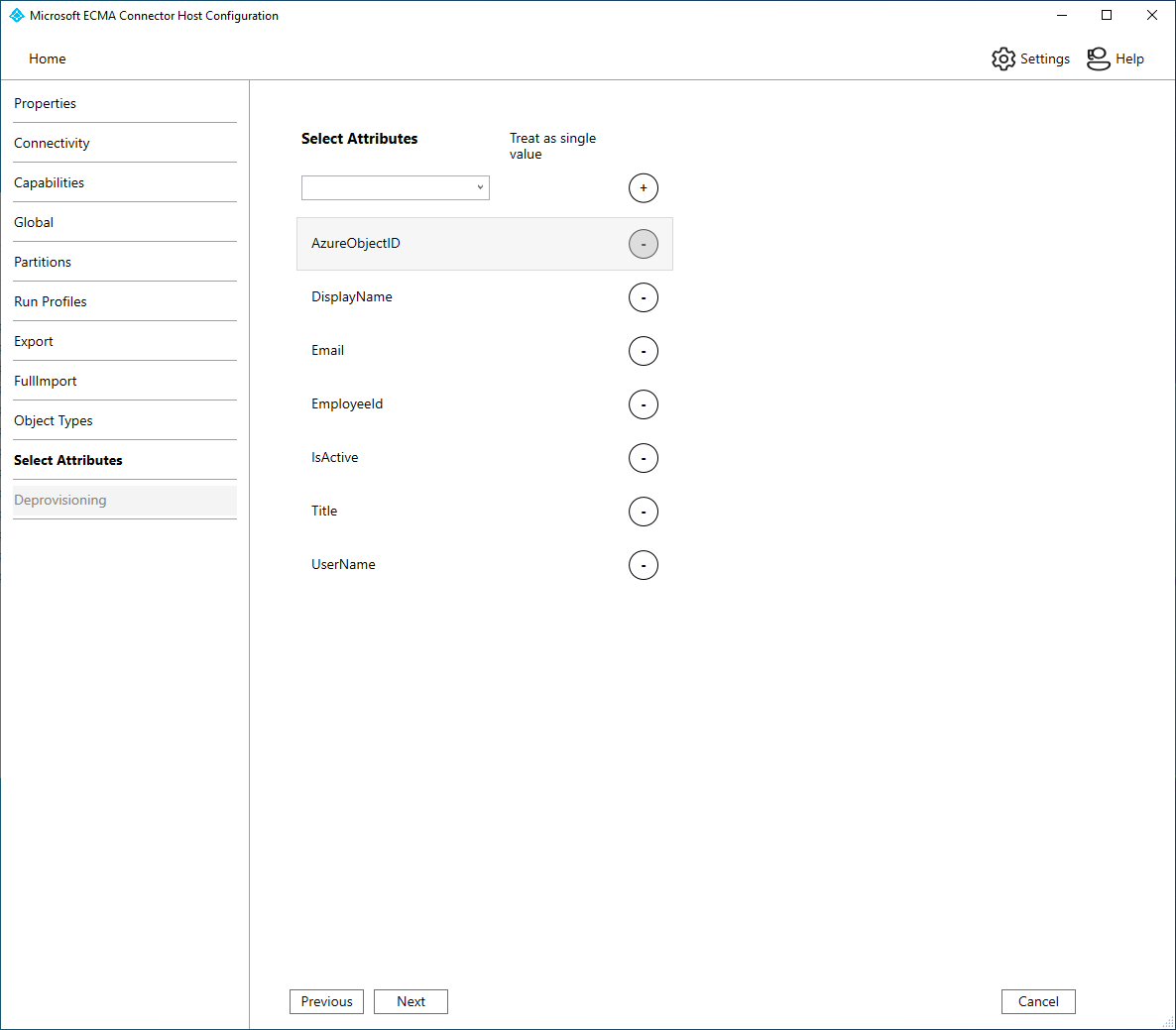Open the attribute selection dropdown
This screenshot has width=1176, height=1030.
coord(396,187)
